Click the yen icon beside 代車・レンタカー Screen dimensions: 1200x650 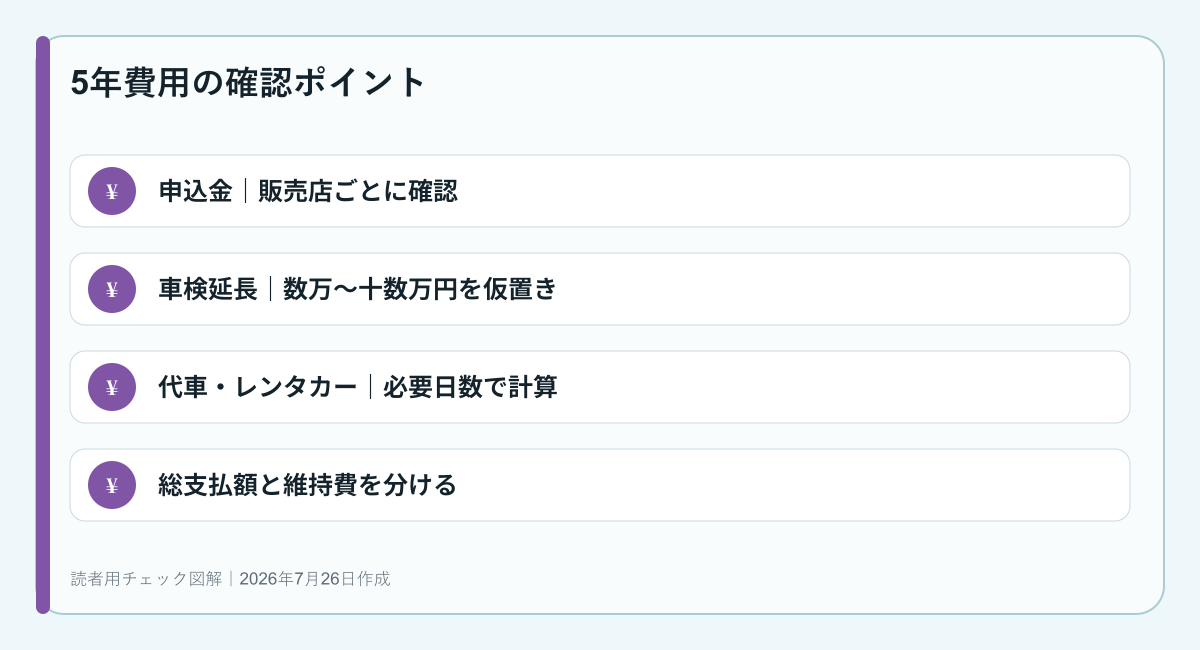112,387
